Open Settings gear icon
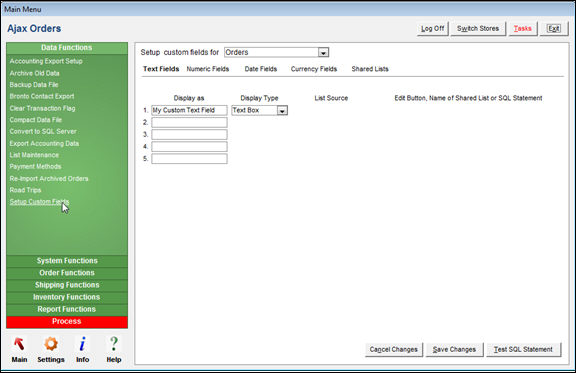This screenshot has height=373, width=576. pos(51,344)
